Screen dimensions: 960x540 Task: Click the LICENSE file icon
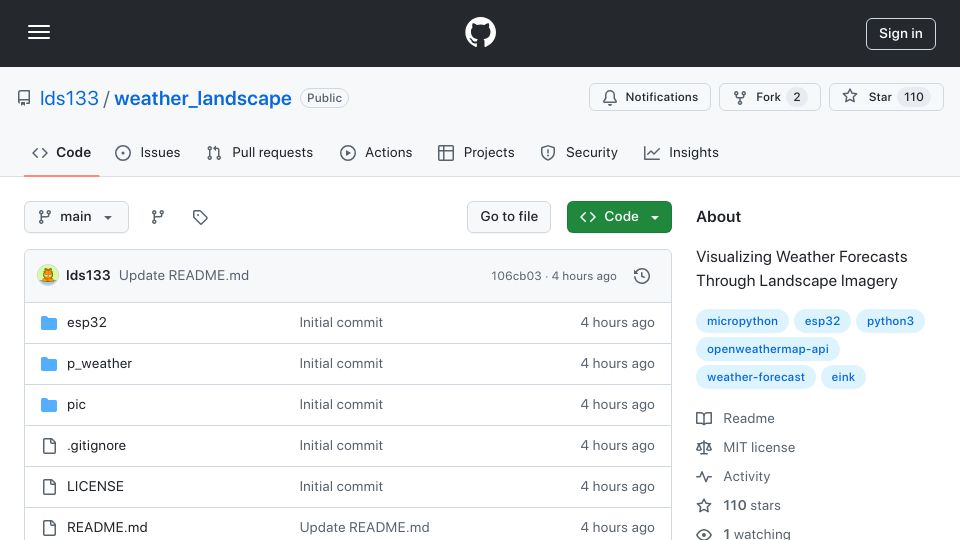coord(49,487)
